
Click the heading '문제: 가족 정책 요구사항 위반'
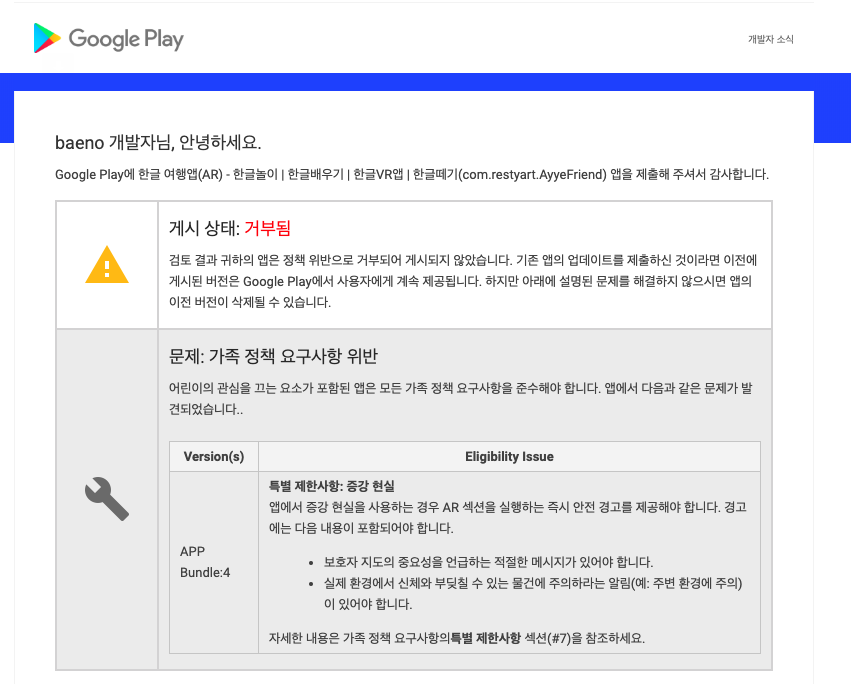coord(273,356)
